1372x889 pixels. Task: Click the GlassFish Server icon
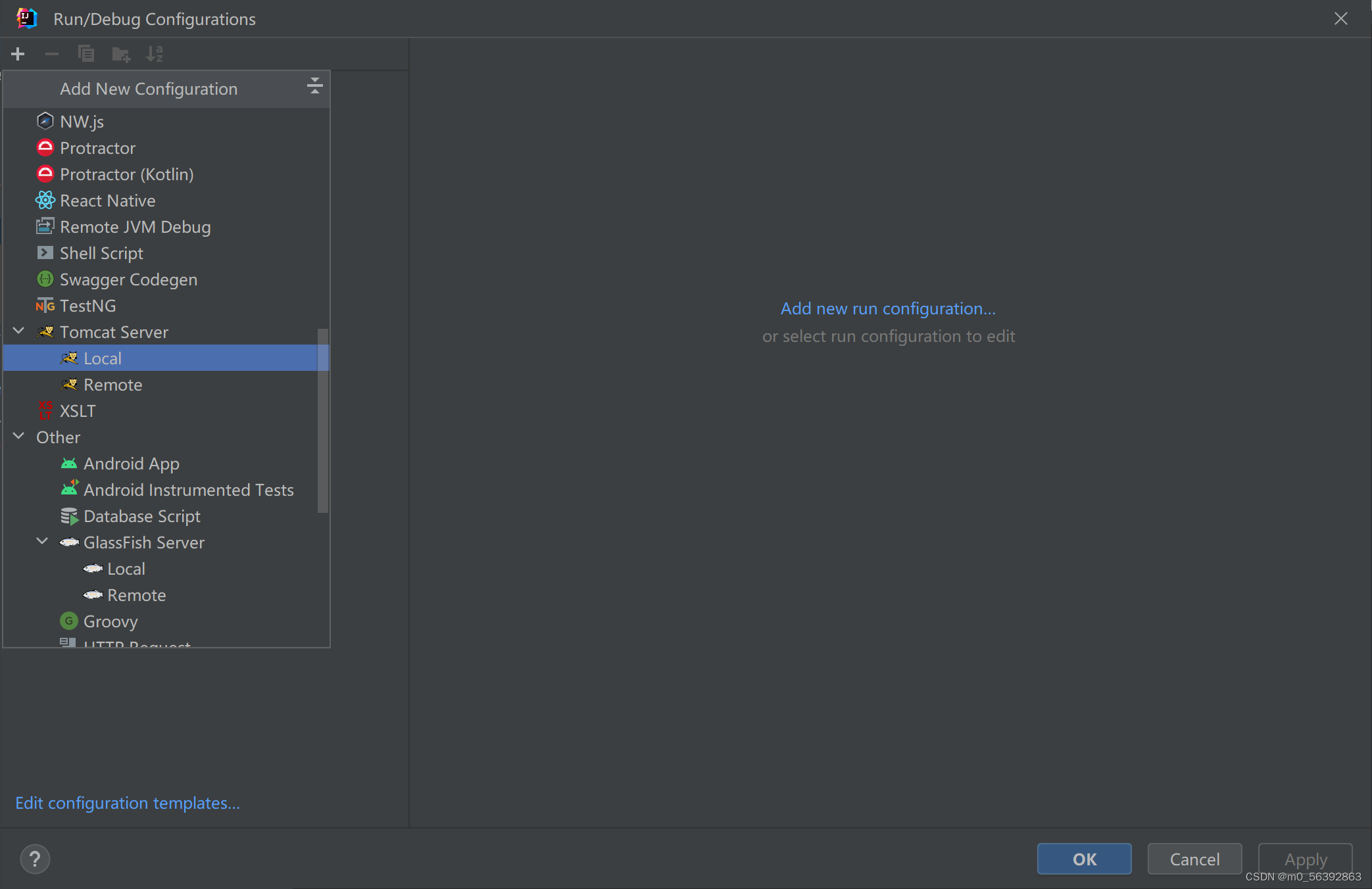(x=69, y=542)
